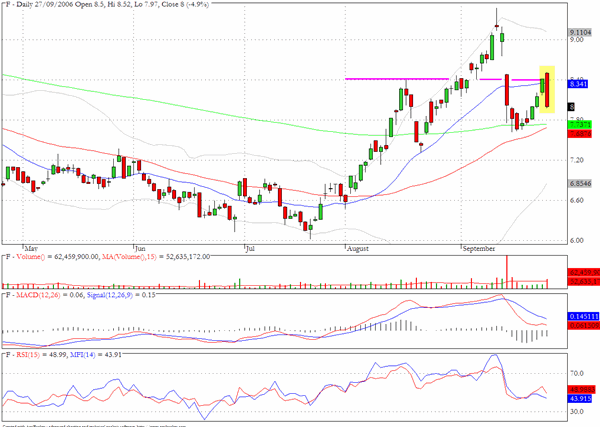Viewport: 600px width, 427px height.
Task: Click the long magenta resistance line from August
Action: (397, 79)
